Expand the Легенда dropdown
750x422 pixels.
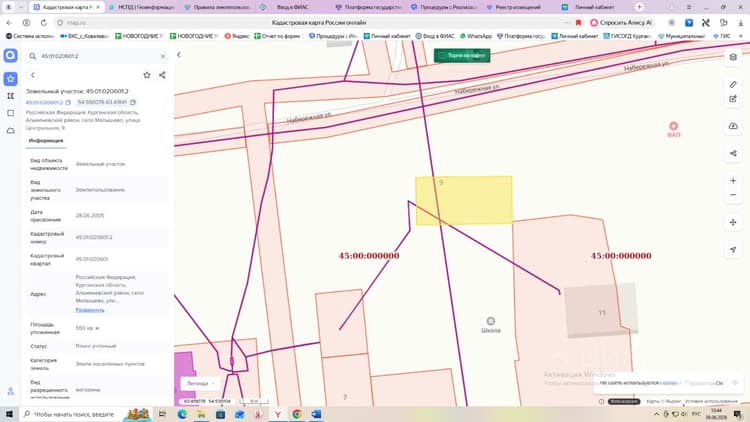[x=200, y=383]
